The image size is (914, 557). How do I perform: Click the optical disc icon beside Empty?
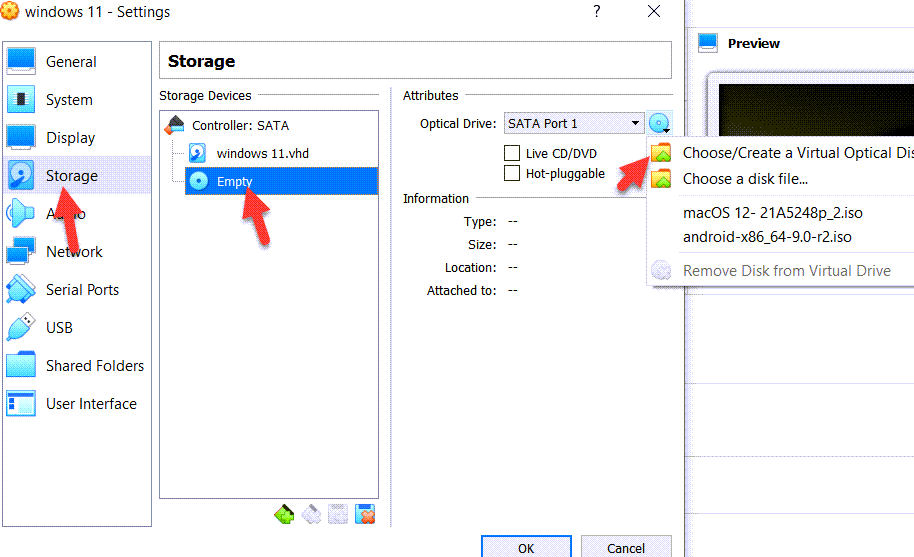point(199,181)
